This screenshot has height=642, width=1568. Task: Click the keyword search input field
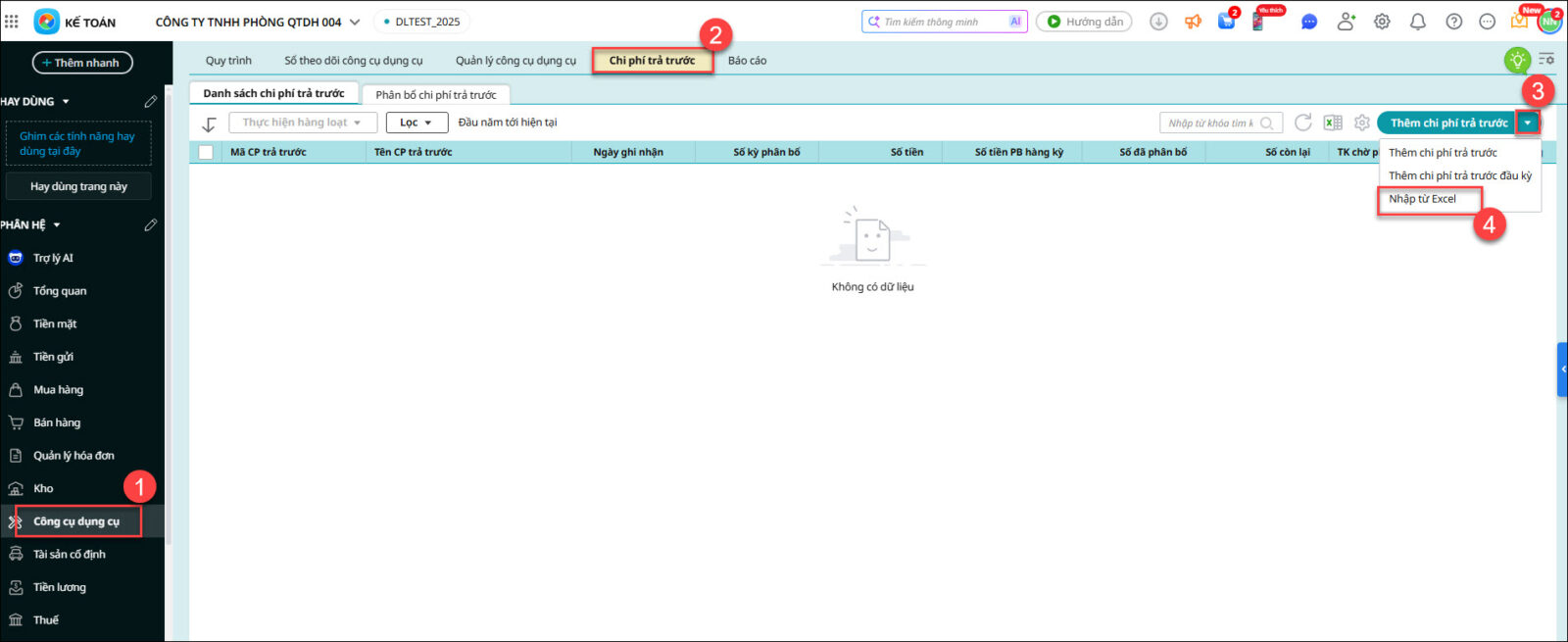click(x=1210, y=123)
